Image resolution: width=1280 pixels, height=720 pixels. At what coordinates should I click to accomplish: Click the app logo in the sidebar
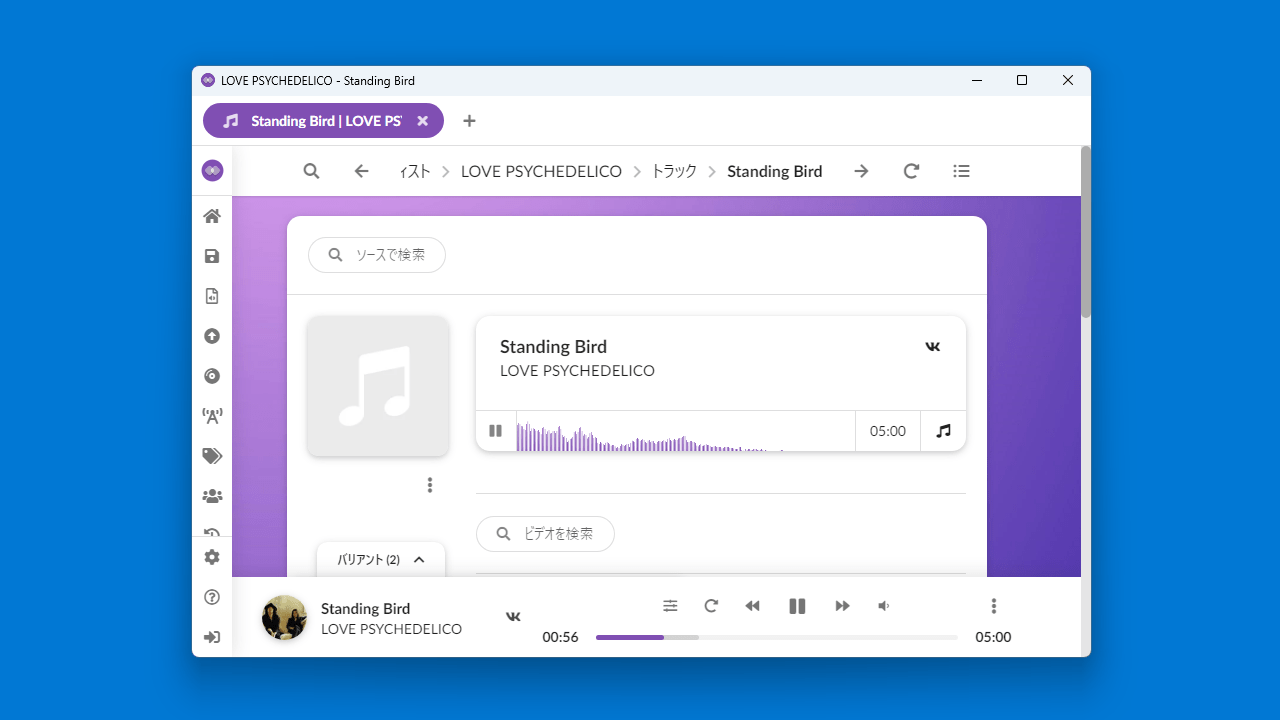[212, 170]
